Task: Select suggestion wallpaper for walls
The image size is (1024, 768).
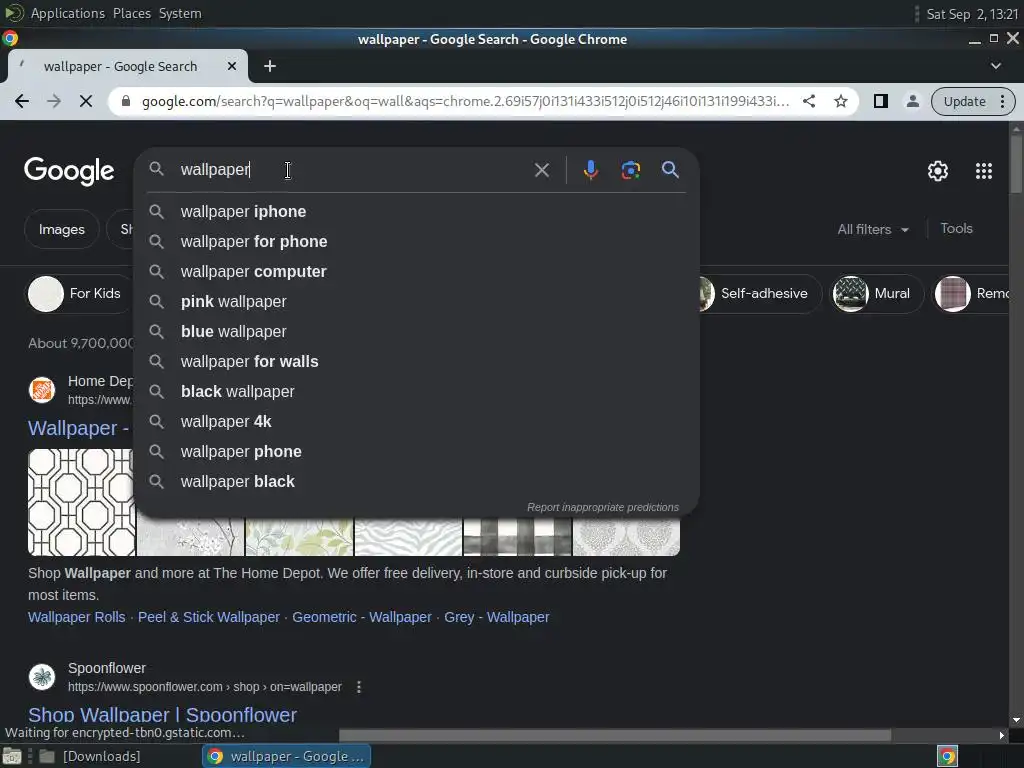Action: point(416,362)
